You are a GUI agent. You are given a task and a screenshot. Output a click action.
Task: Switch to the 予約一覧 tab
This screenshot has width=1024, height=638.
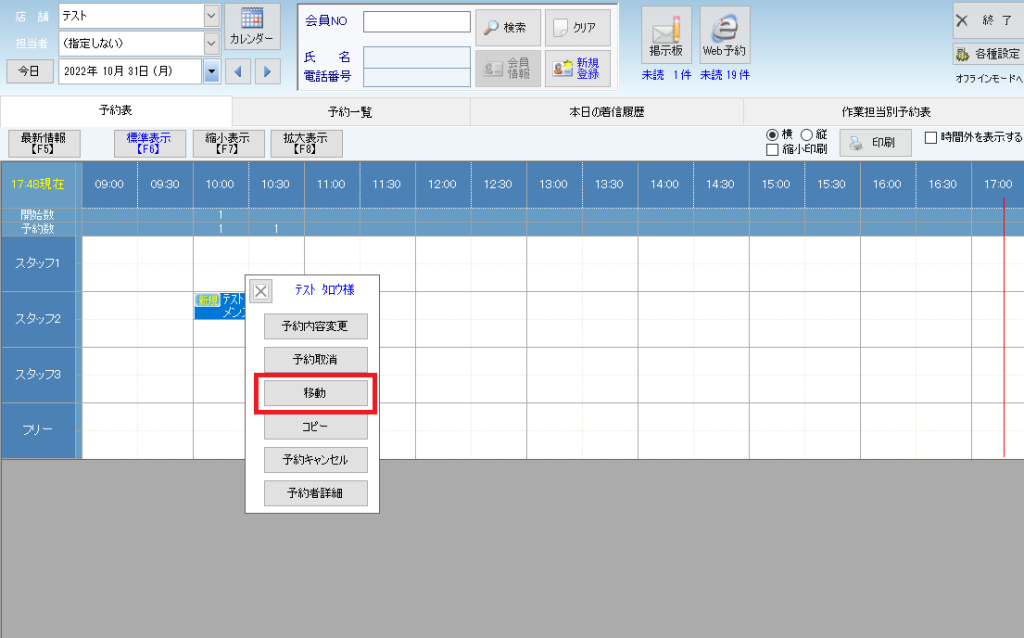tap(350, 112)
